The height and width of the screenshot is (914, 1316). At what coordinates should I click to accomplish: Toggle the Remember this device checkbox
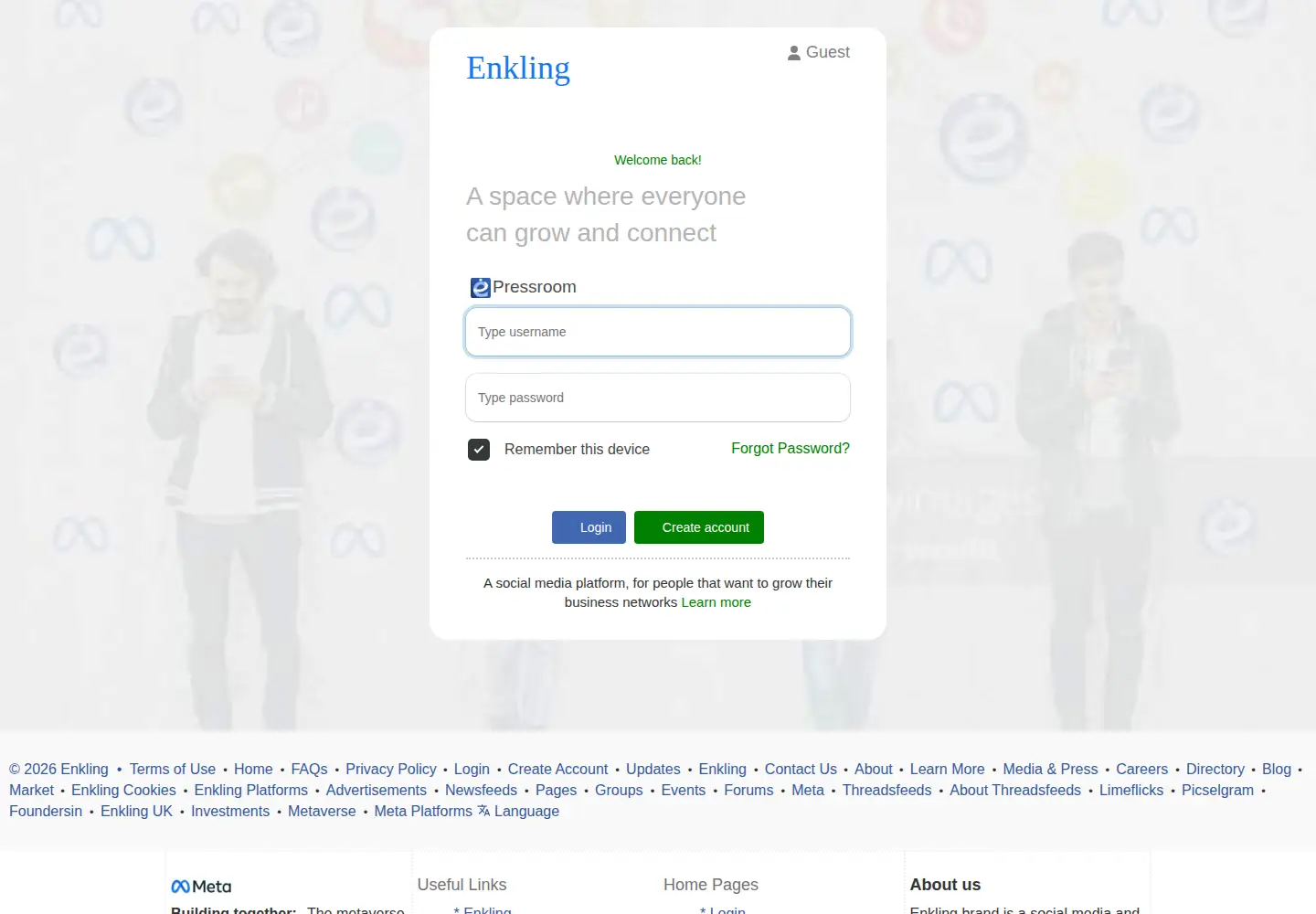click(x=479, y=449)
